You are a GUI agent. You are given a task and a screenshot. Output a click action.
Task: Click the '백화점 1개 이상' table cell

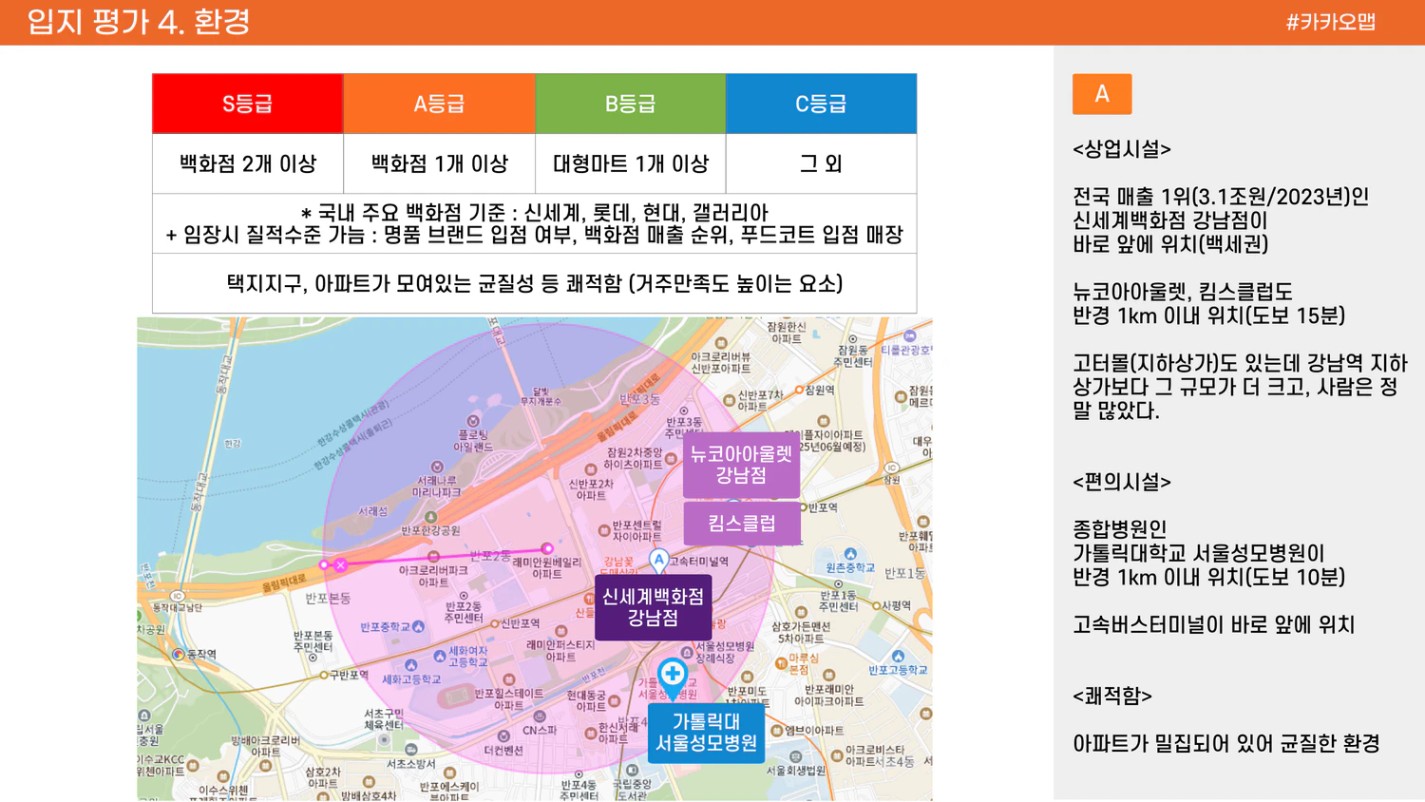pos(440,164)
